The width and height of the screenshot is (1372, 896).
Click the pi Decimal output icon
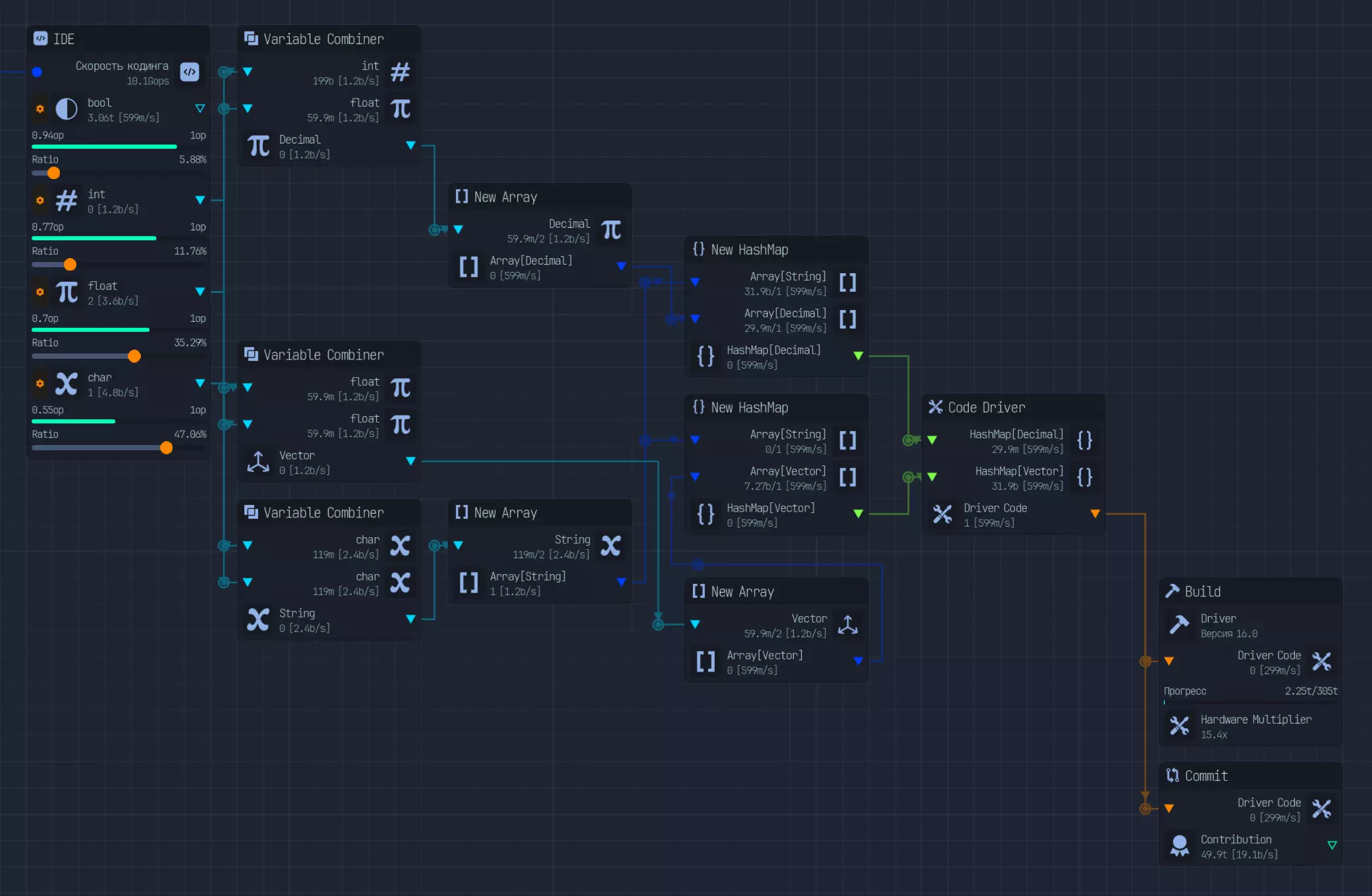258,145
